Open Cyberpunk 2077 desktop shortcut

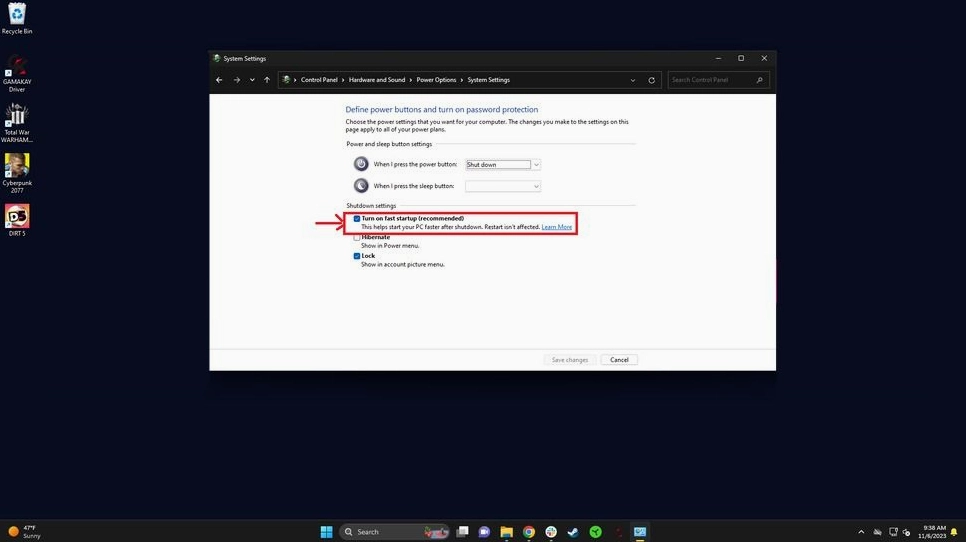click(17, 166)
